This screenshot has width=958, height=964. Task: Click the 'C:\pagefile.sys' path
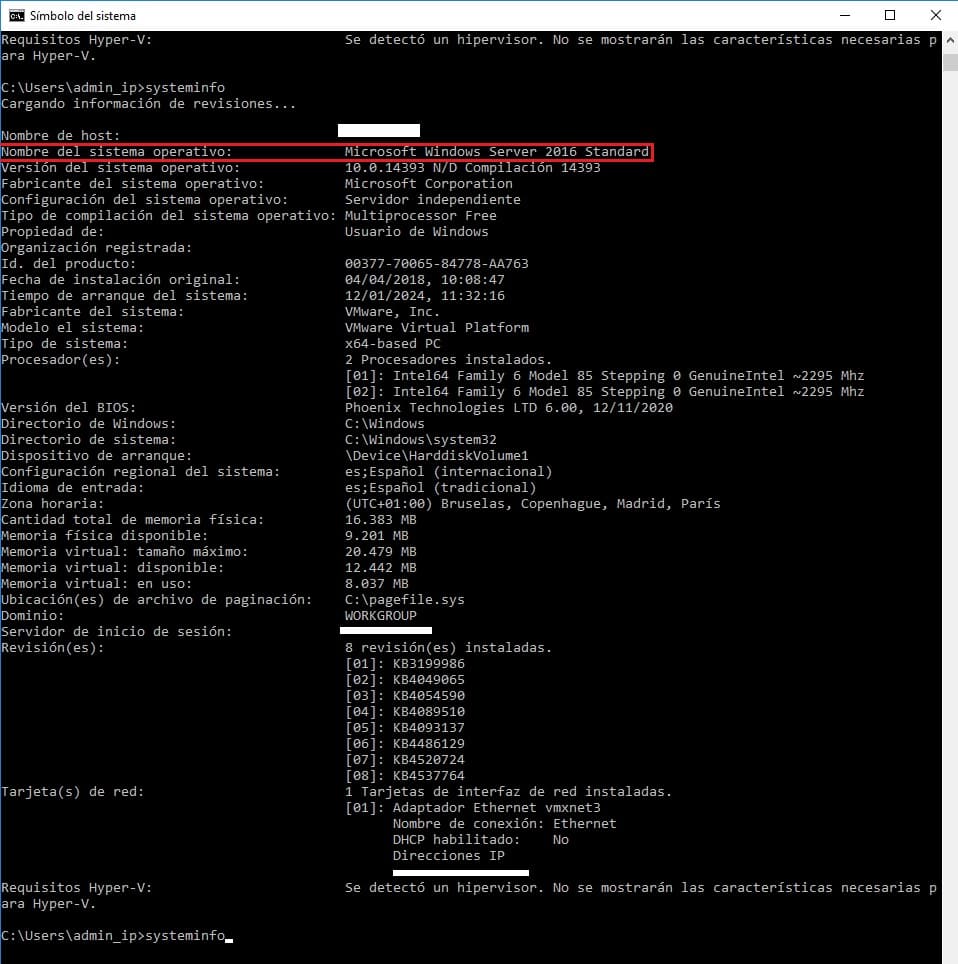405,599
